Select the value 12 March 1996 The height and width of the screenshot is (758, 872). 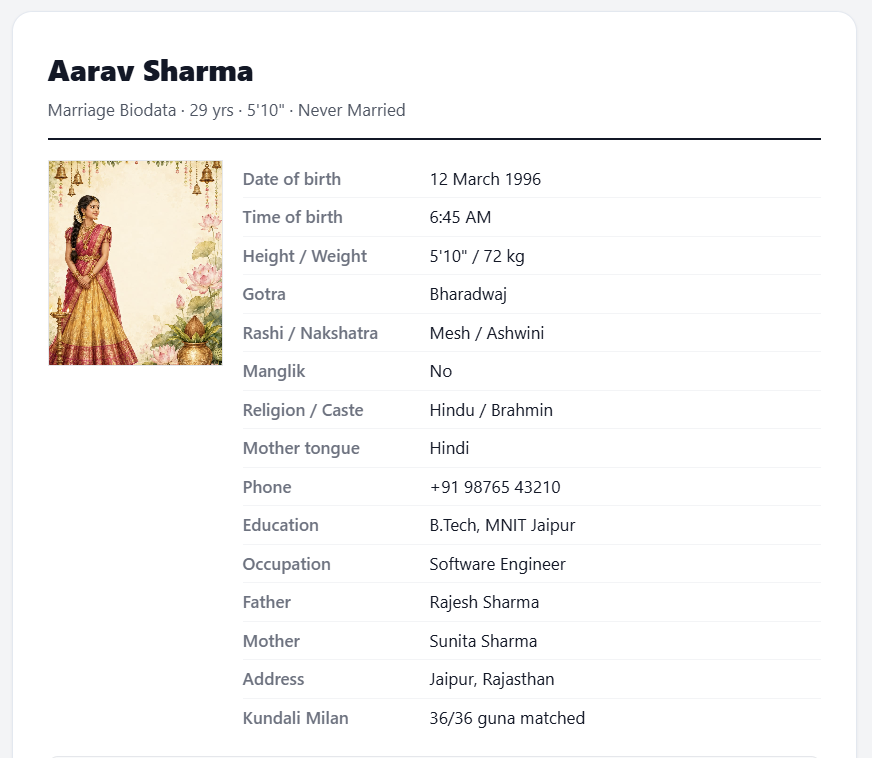tap(485, 179)
